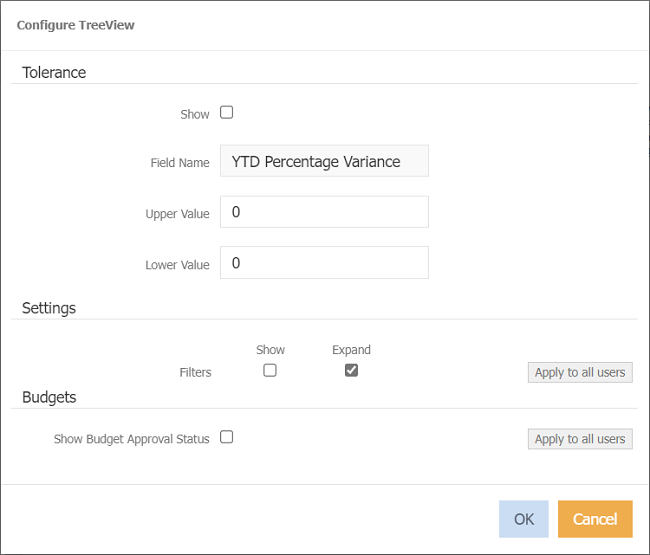Select the Settings section heading
The width and height of the screenshot is (650, 555).
point(49,308)
